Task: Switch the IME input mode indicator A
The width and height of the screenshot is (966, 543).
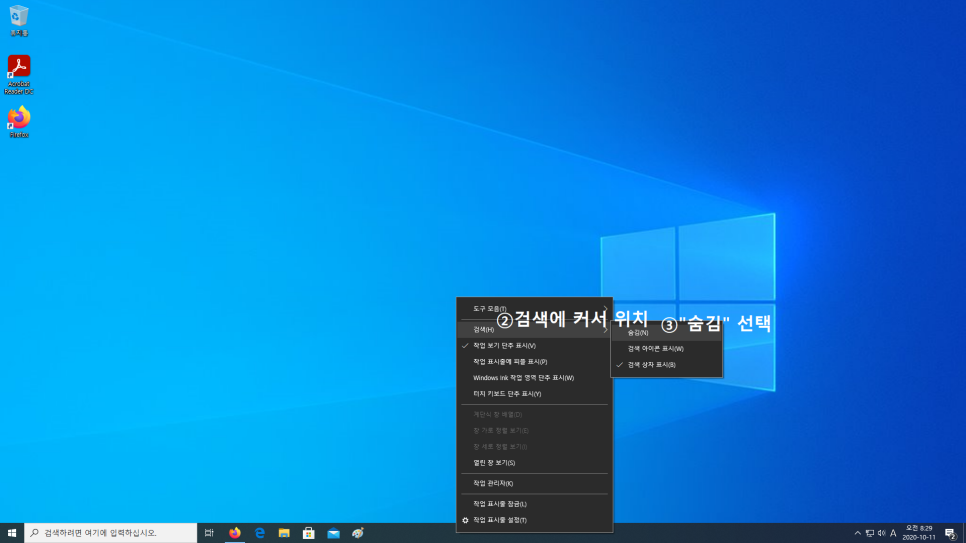Action: click(x=893, y=534)
